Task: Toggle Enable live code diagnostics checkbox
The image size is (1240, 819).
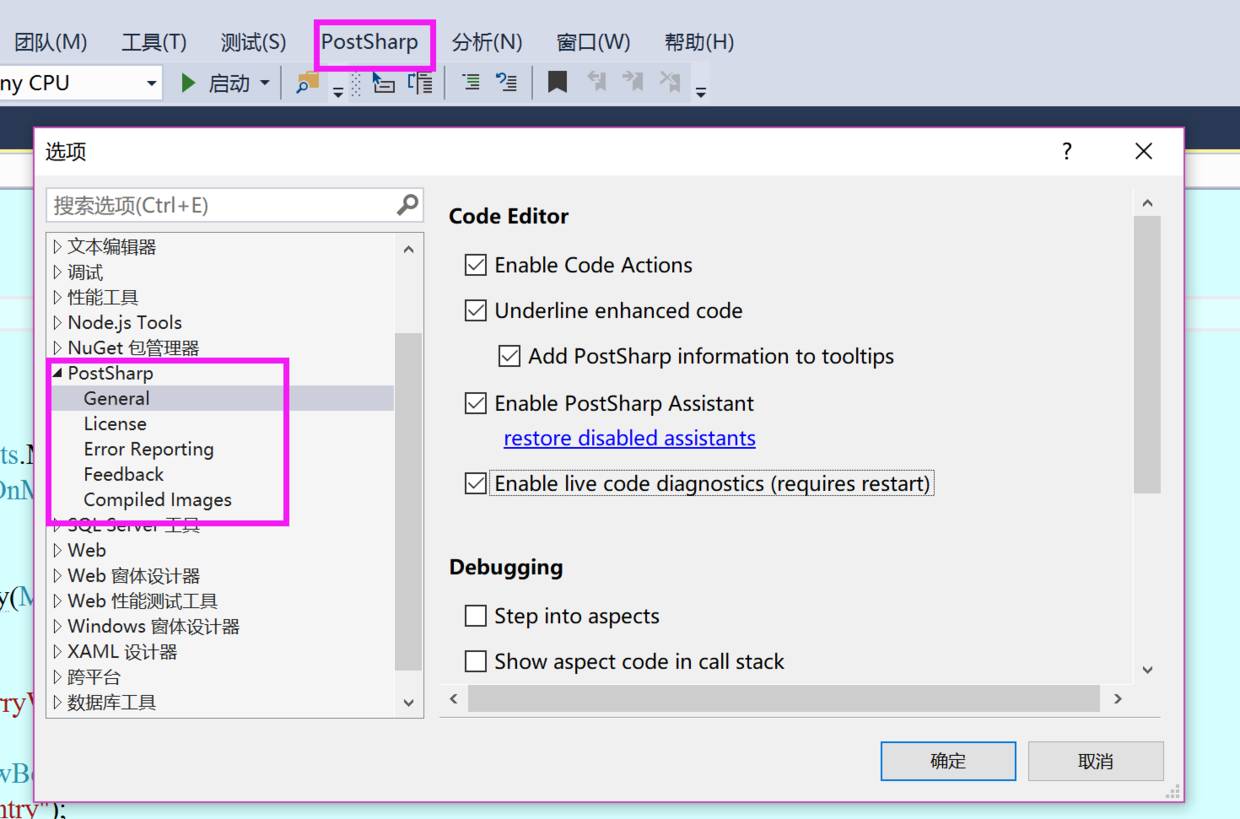Action: pyautogui.click(x=476, y=484)
